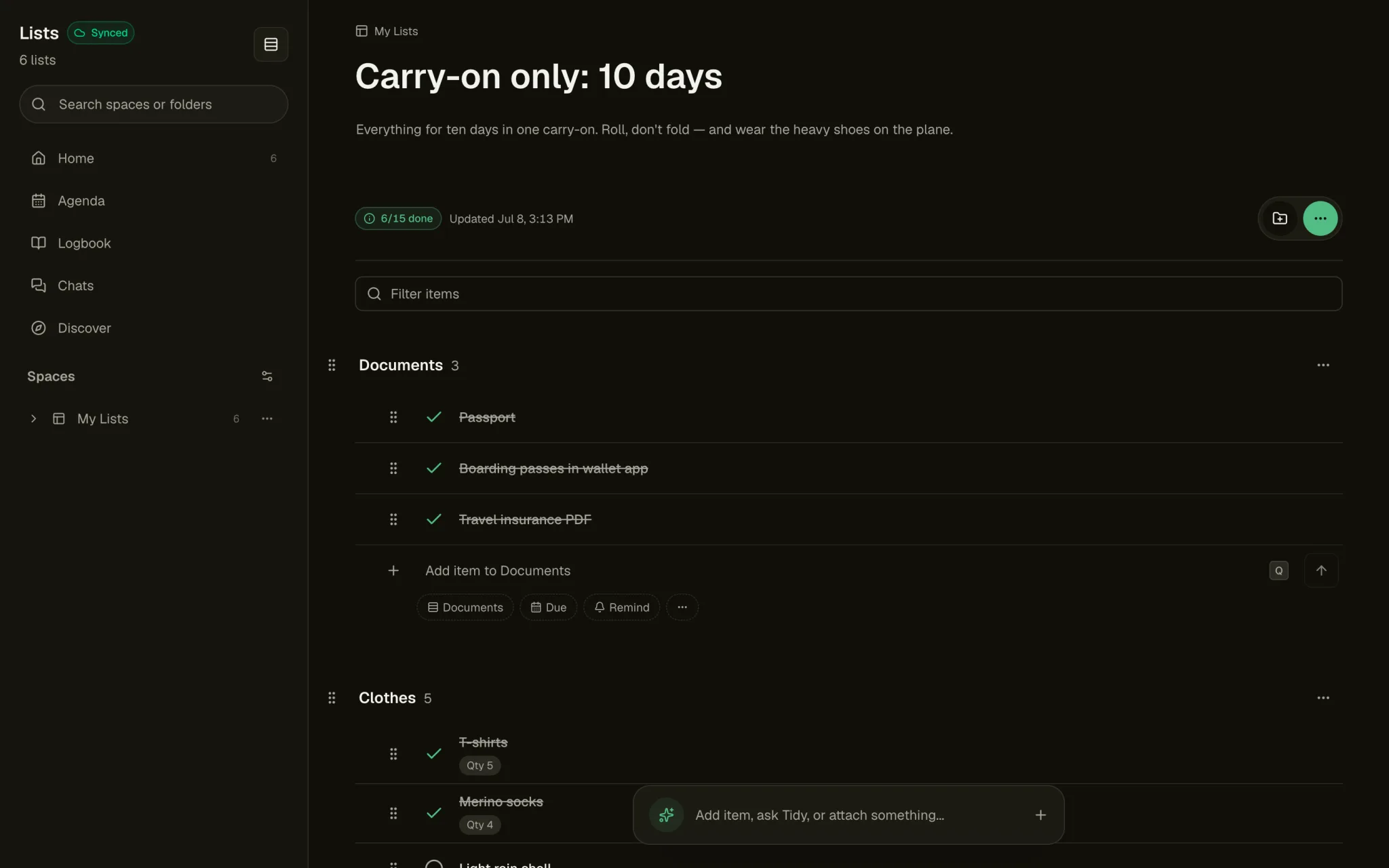Click the Synced cloud status badge
Viewport: 1389px width, 868px height.
(100, 33)
